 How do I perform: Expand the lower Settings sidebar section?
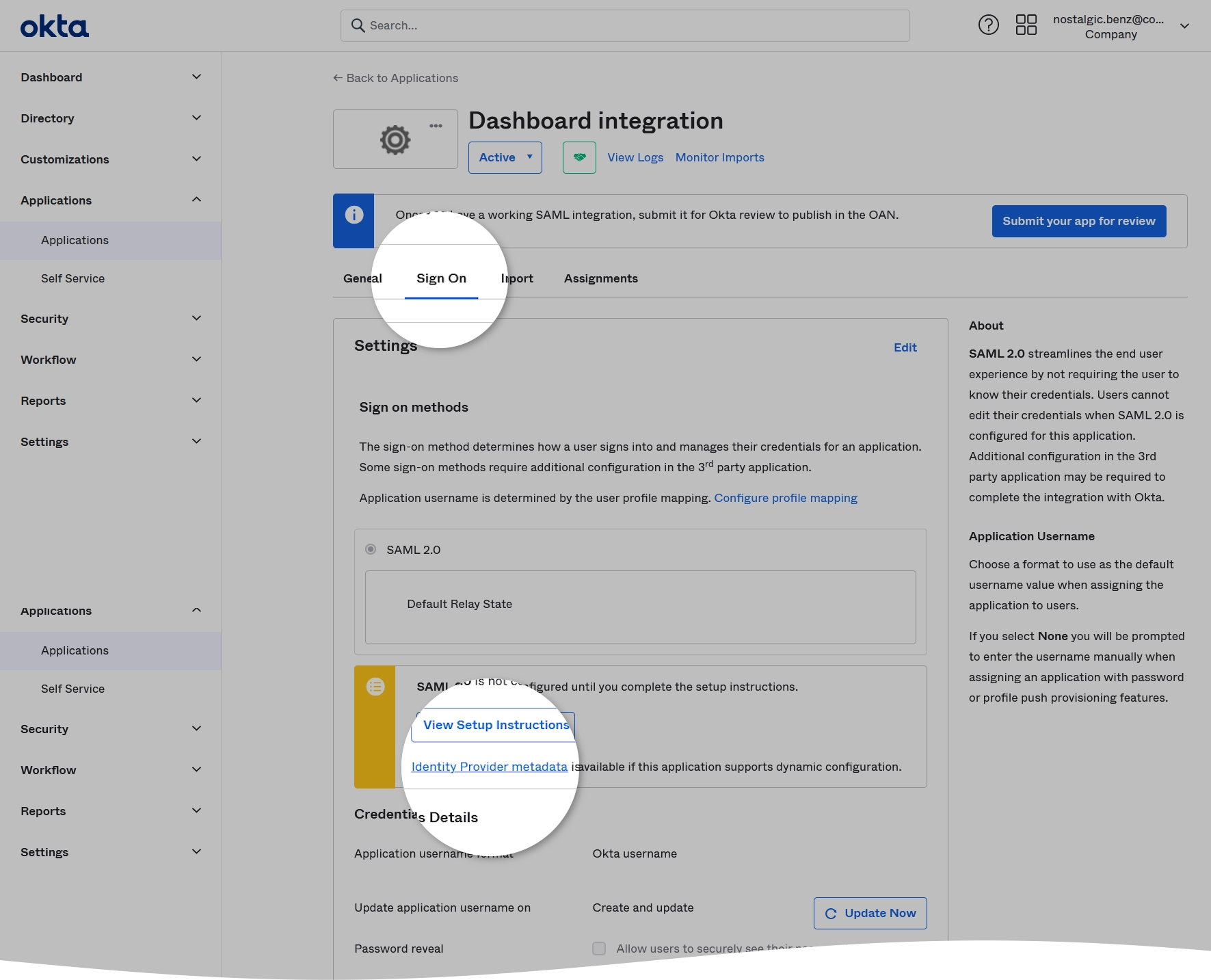(x=111, y=852)
